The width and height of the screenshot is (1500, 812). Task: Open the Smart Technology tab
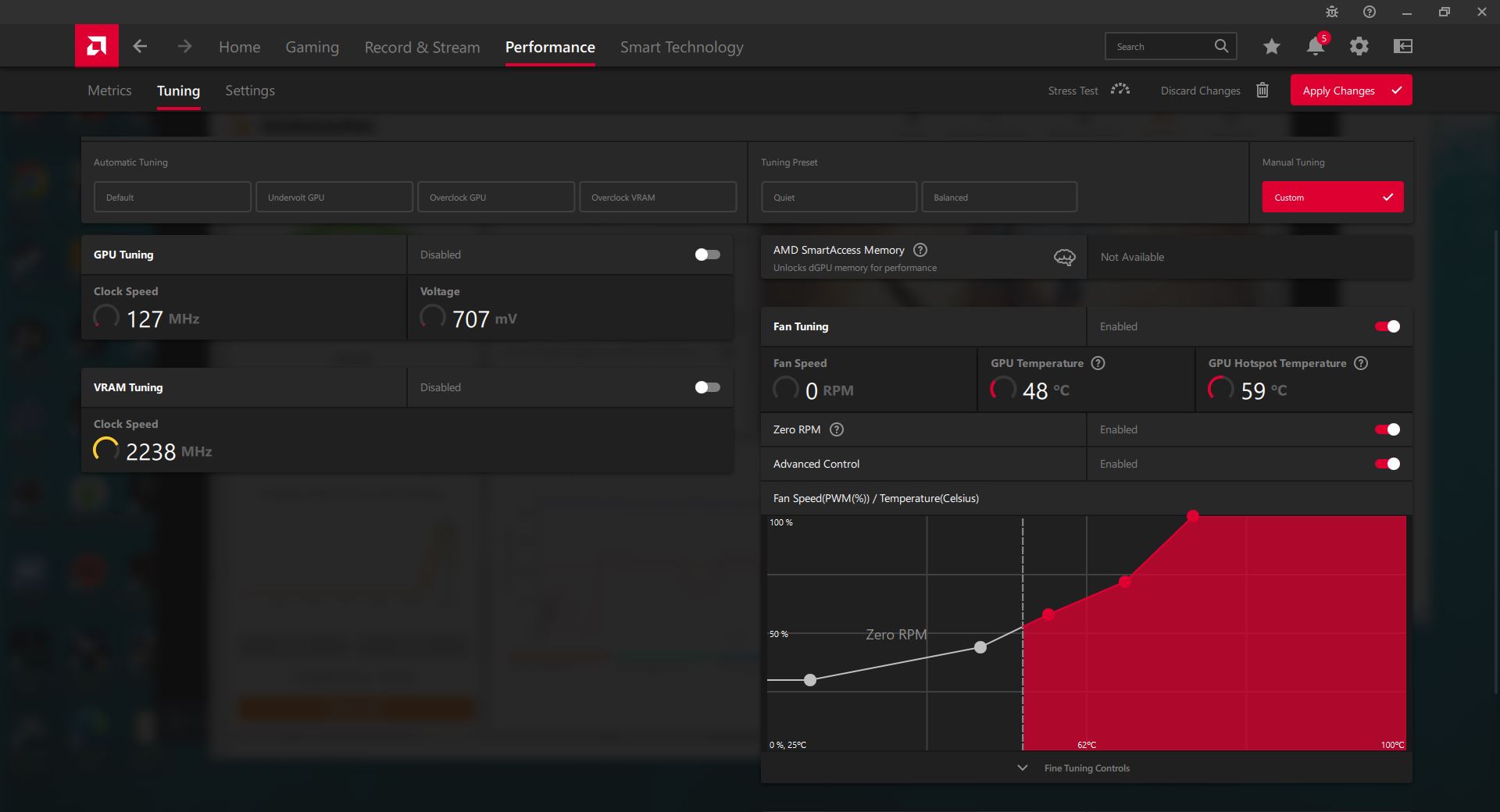pos(682,47)
